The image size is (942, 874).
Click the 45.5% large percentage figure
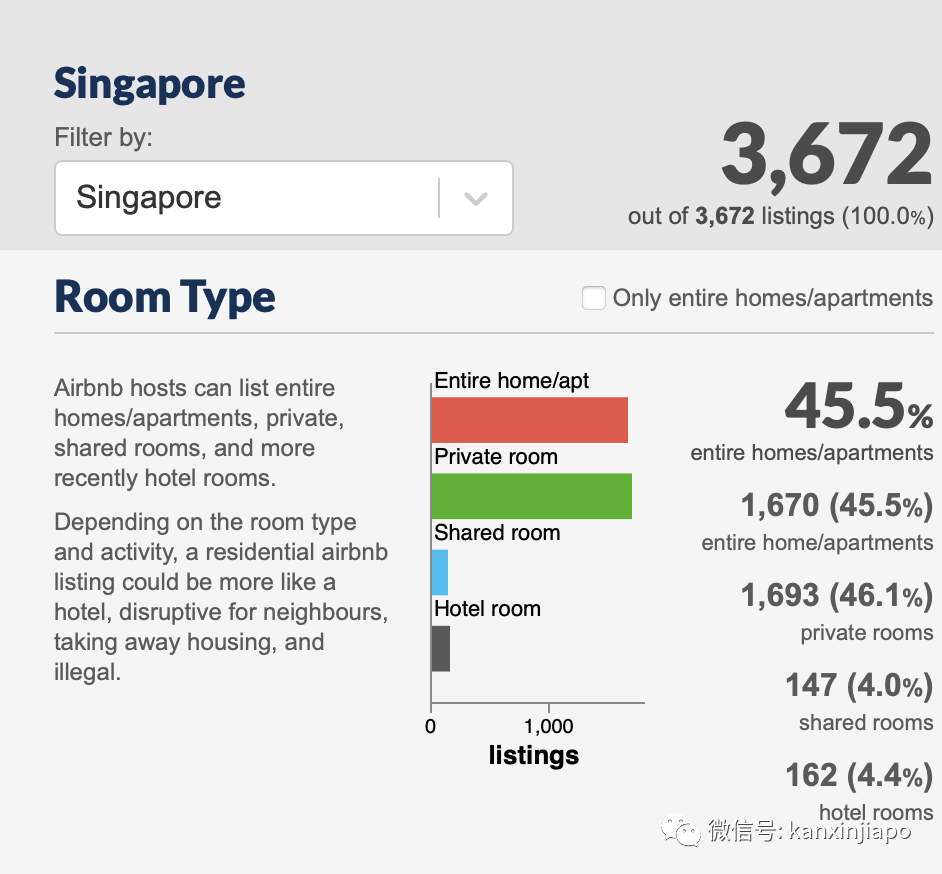pyautogui.click(x=858, y=405)
